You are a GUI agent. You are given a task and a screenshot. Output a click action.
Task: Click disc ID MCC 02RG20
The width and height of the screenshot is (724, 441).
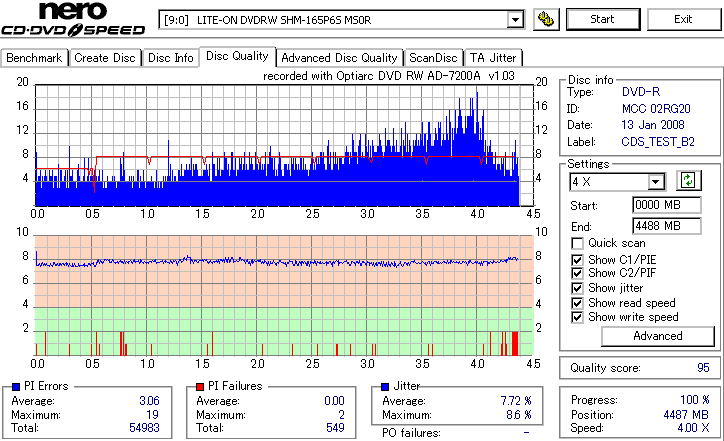pos(656,109)
